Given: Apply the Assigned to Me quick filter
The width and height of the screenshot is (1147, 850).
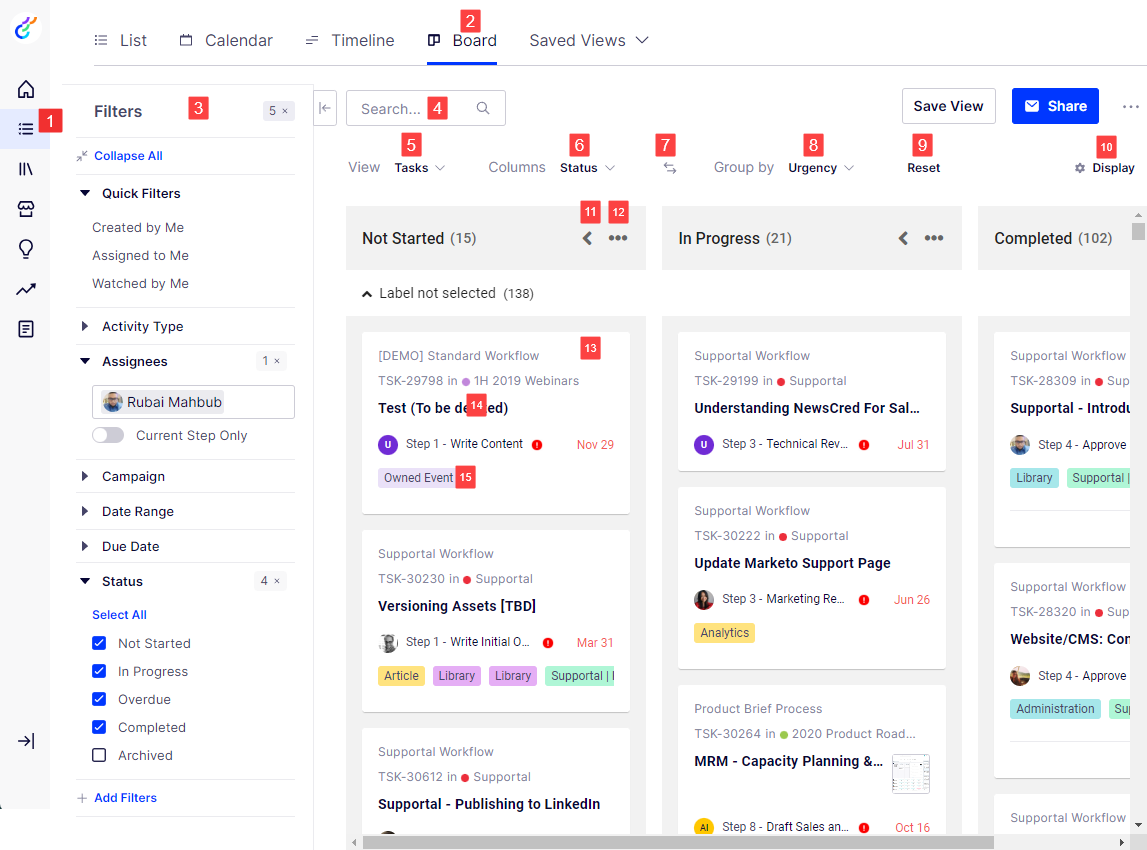Looking at the screenshot, I should click(140, 255).
